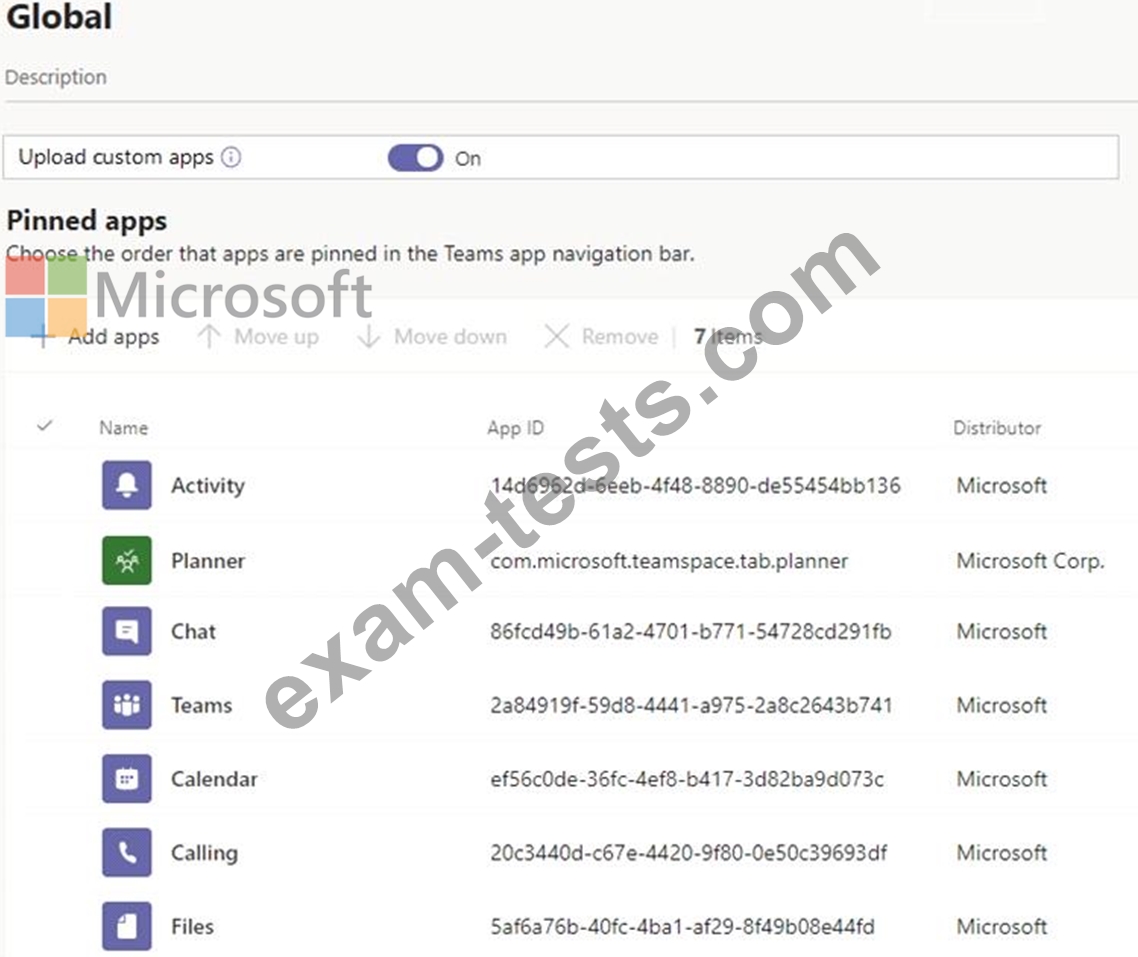Click Microsoft distributor in the Activity row
The height and width of the screenshot is (957, 1138).
(x=1002, y=485)
